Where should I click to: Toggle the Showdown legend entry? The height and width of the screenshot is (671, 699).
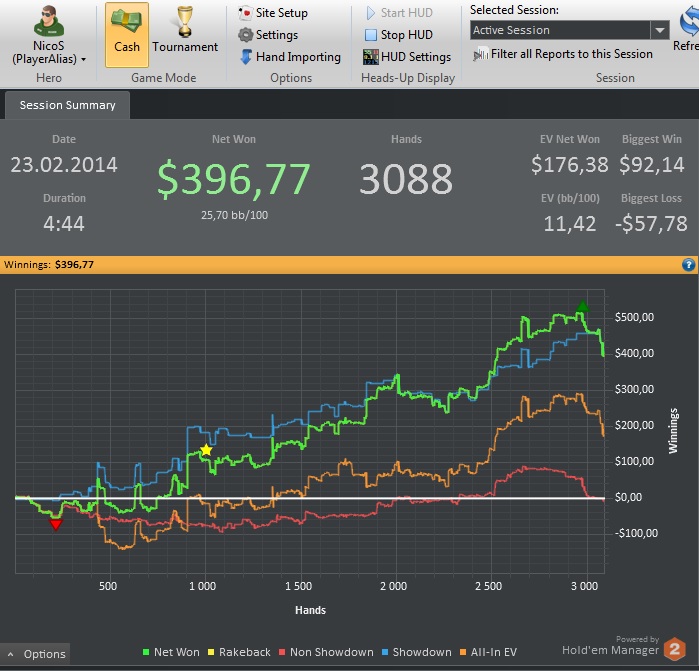[x=416, y=652]
